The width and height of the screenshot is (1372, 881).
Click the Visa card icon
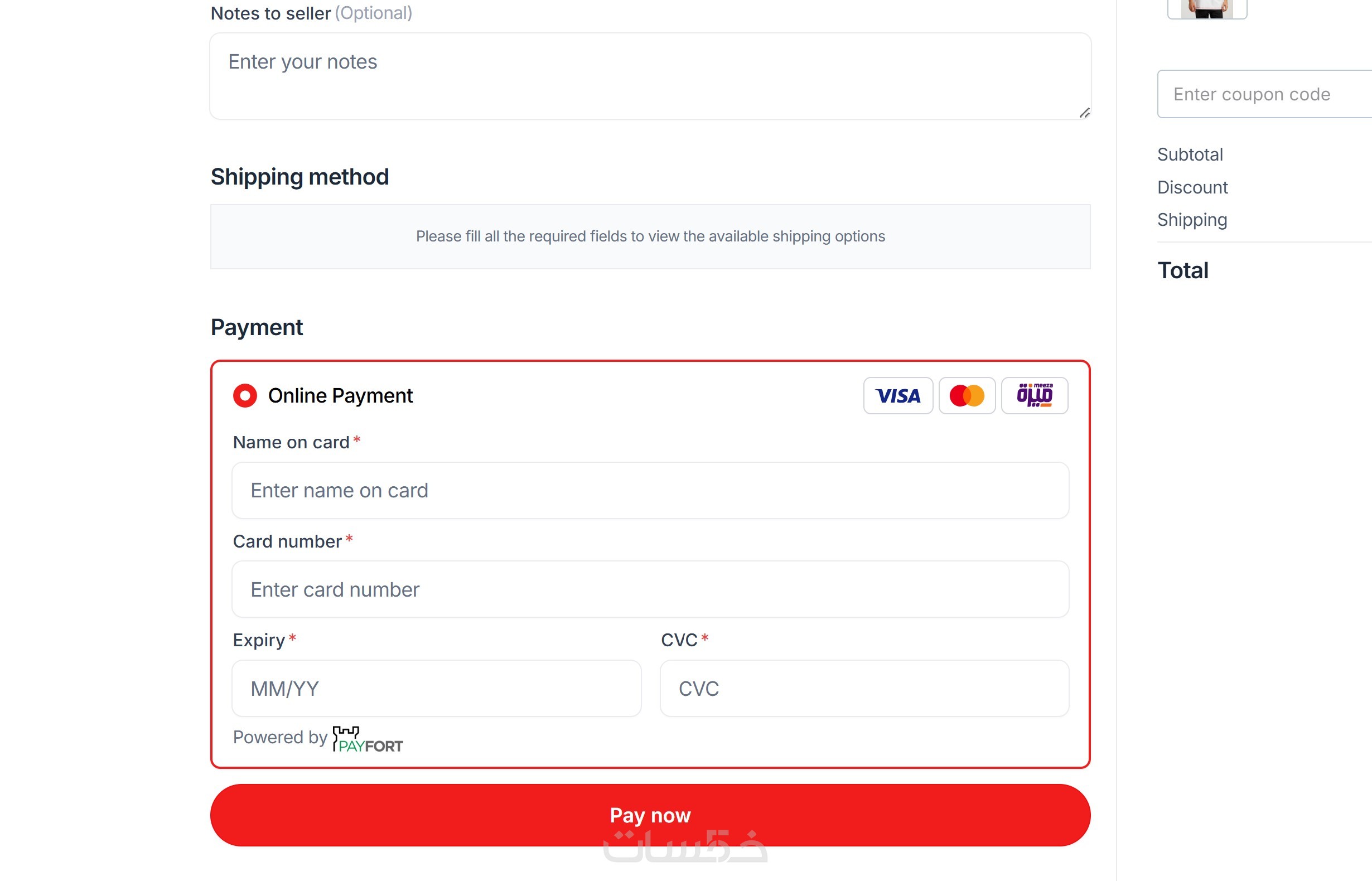(x=898, y=395)
